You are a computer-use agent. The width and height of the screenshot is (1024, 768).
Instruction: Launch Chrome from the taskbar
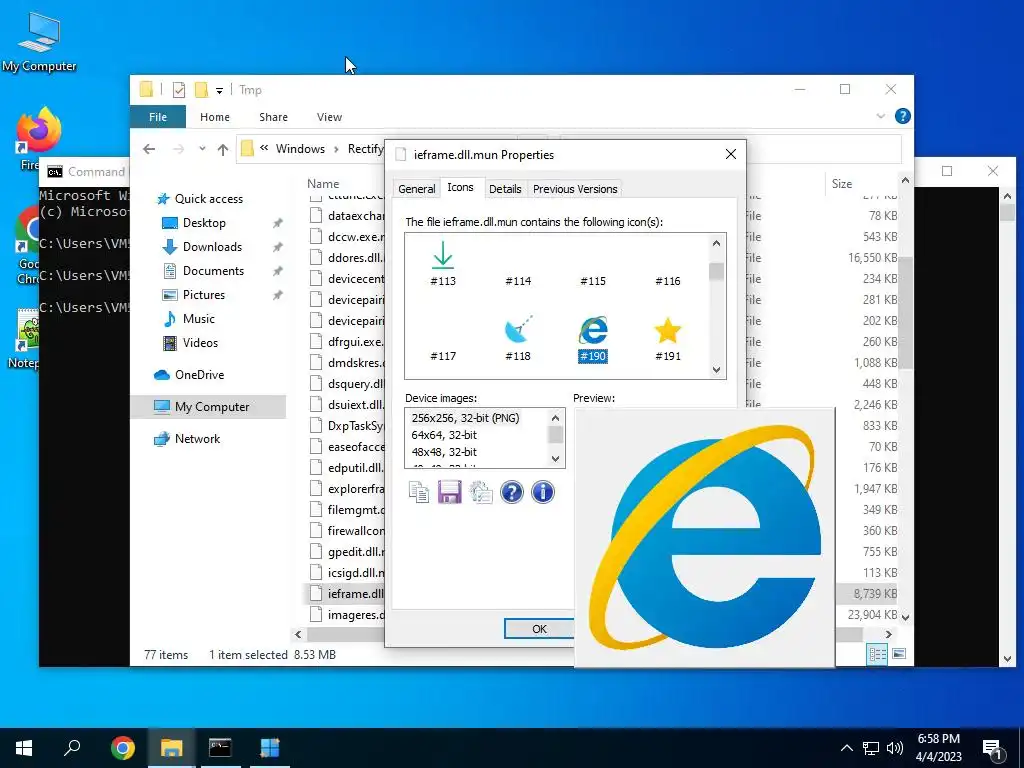coord(122,748)
